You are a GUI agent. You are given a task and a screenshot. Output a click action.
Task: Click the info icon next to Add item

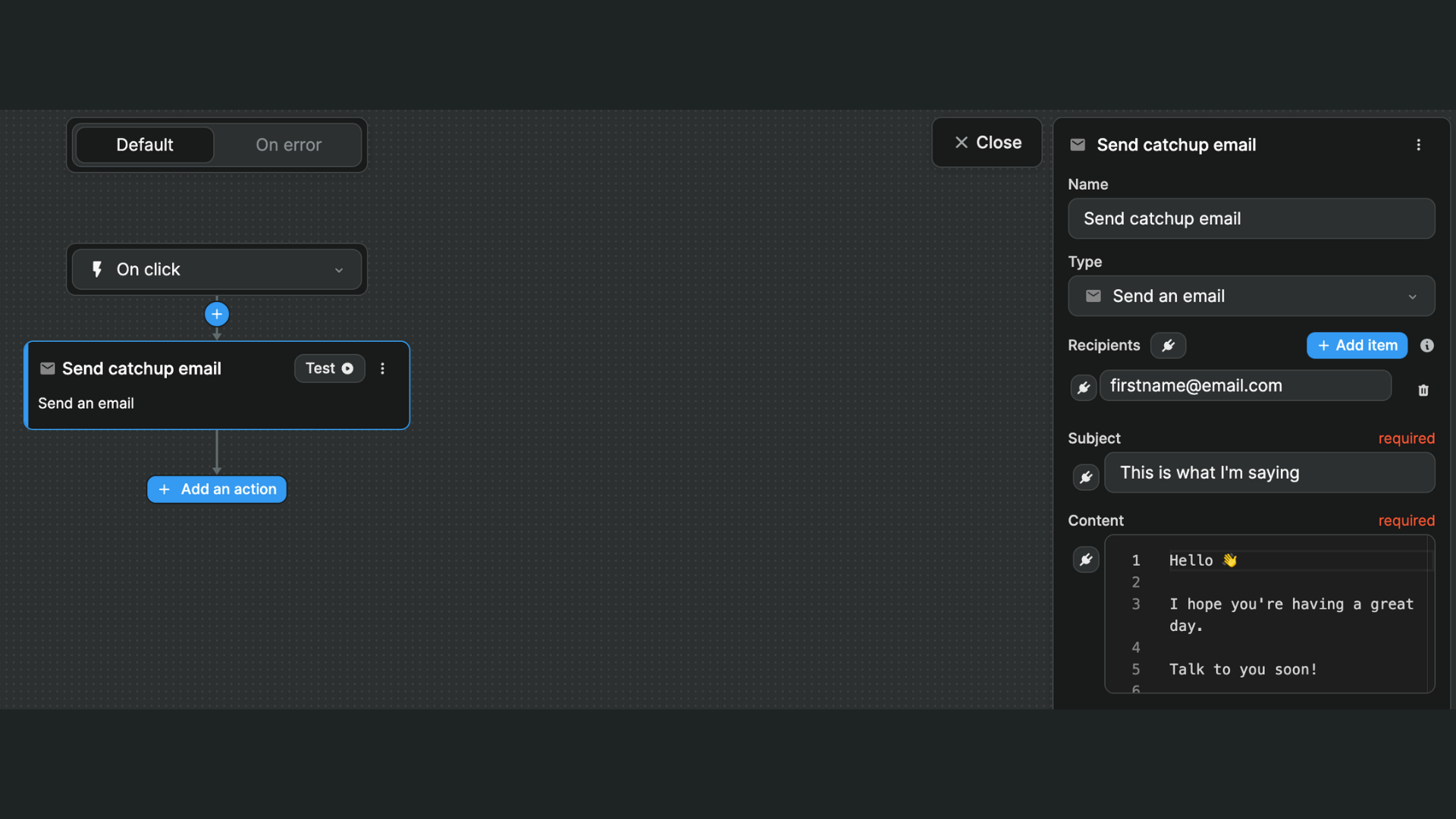(x=1426, y=345)
